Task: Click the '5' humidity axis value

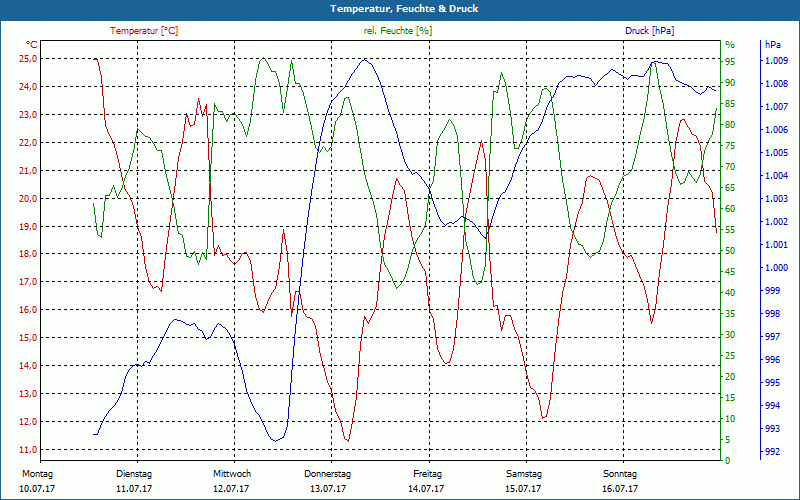Action: [x=728, y=440]
